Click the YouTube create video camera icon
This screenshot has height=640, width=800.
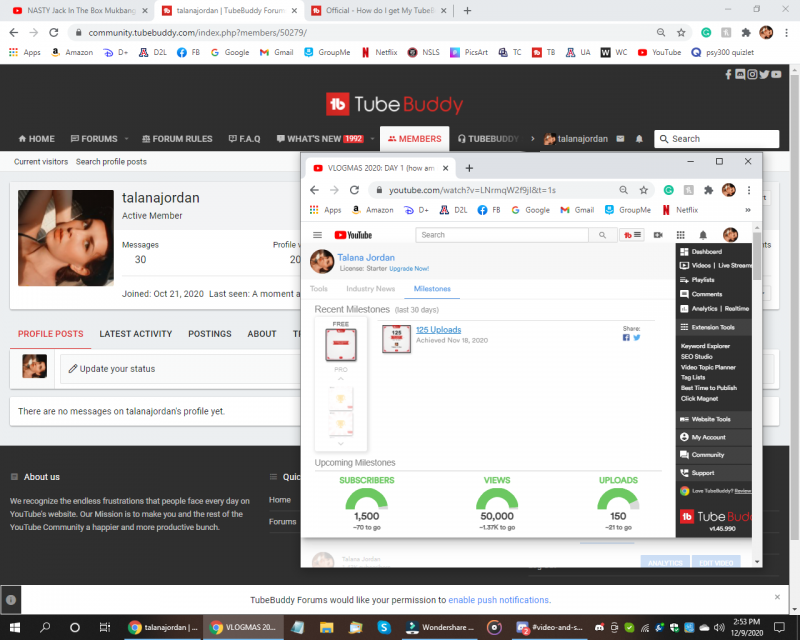pos(658,235)
